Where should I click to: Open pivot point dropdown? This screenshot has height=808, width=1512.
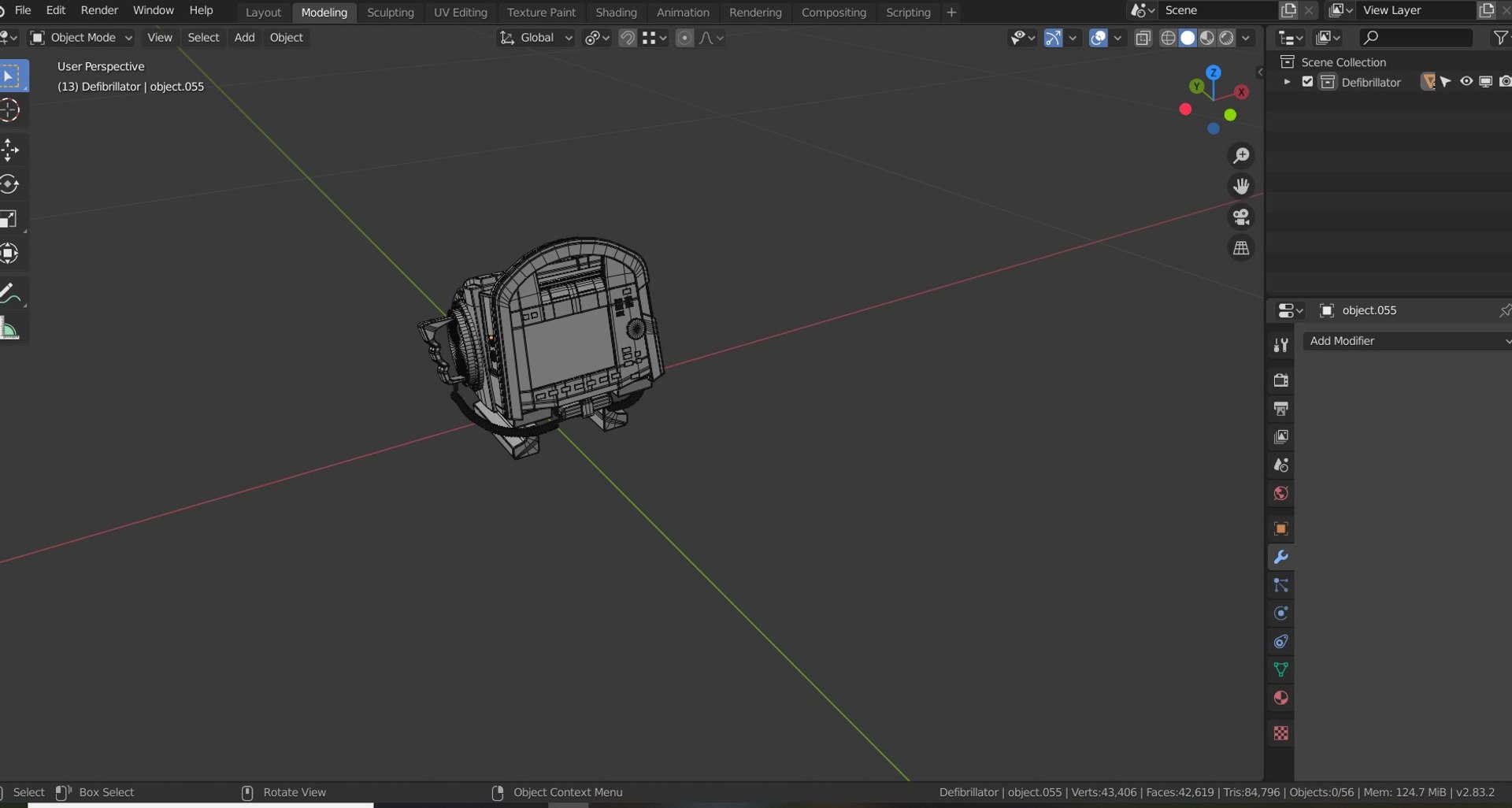[x=597, y=38]
